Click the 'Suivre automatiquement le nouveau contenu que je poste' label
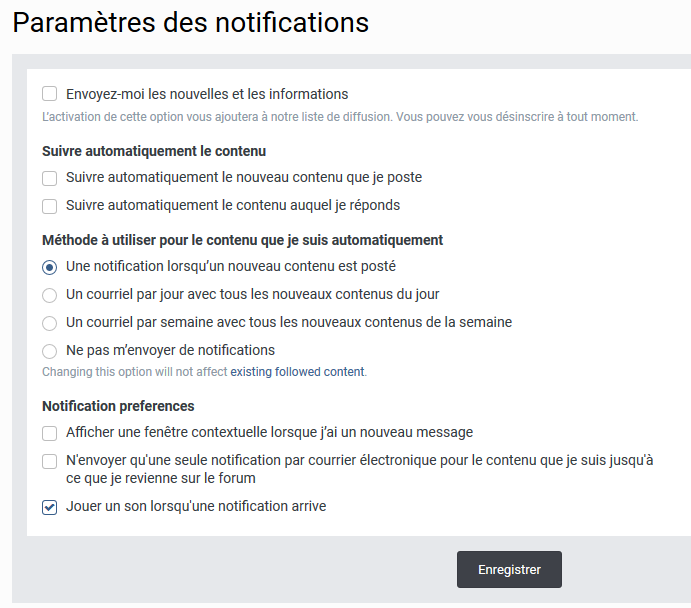 click(x=244, y=178)
